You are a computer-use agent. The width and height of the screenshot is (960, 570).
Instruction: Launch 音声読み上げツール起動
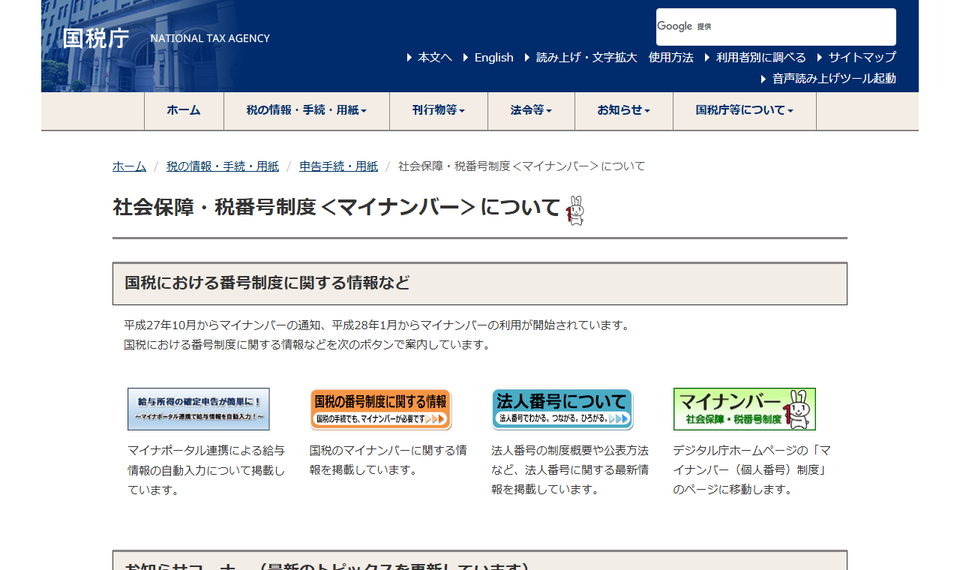point(834,78)
